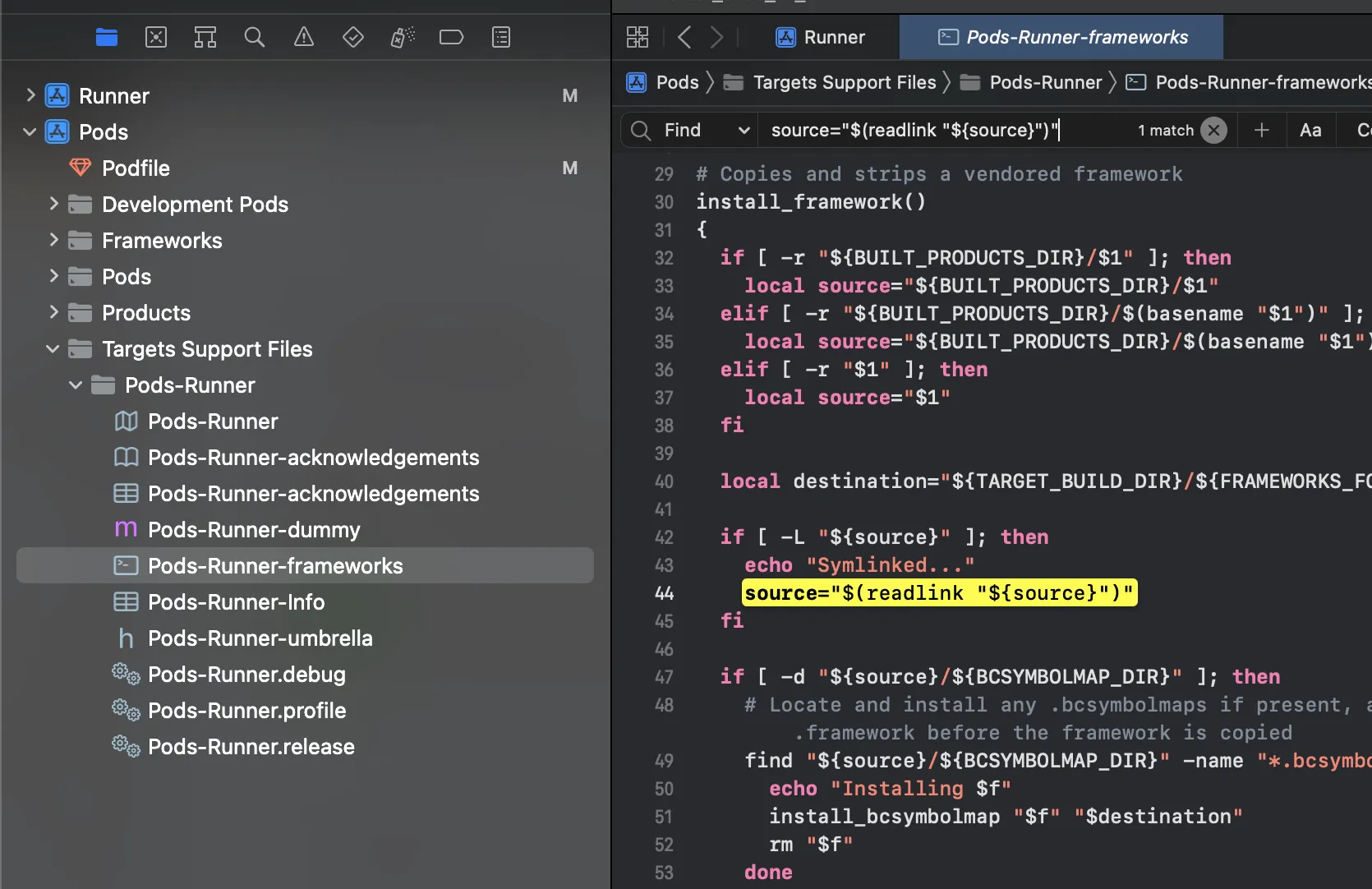Select the Products folder row
The image size is (1372, 889).
[x=305, y=312]
